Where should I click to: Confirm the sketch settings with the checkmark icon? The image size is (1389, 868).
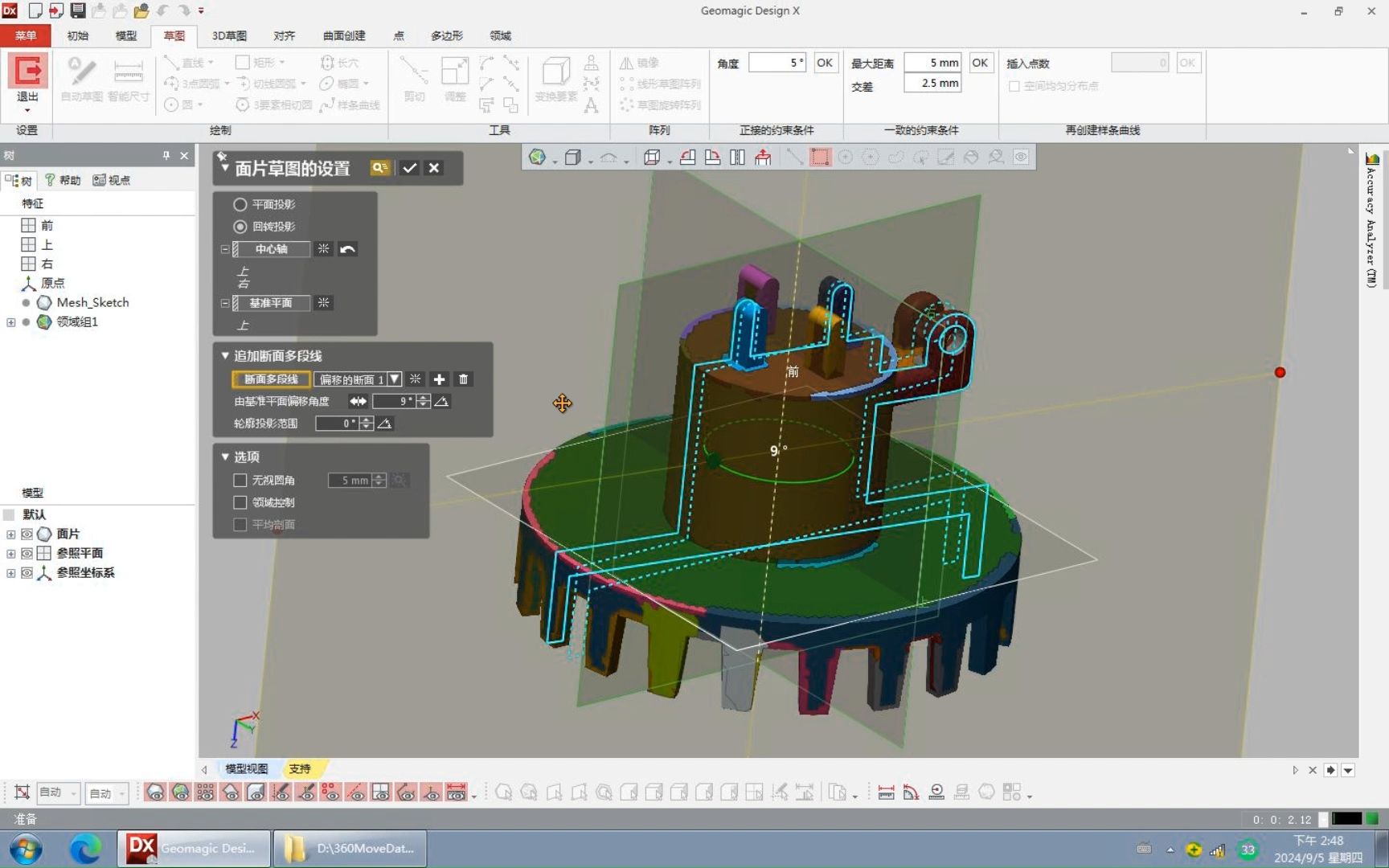coord(410,168)
